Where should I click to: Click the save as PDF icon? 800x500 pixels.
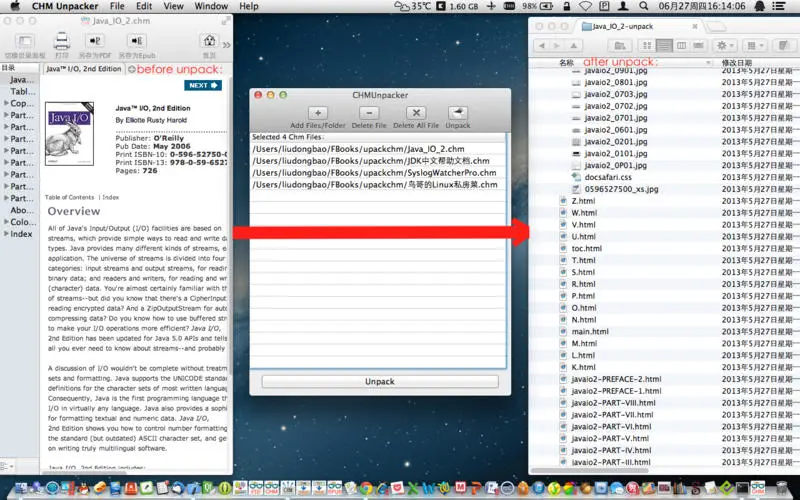tap(95, 41)
